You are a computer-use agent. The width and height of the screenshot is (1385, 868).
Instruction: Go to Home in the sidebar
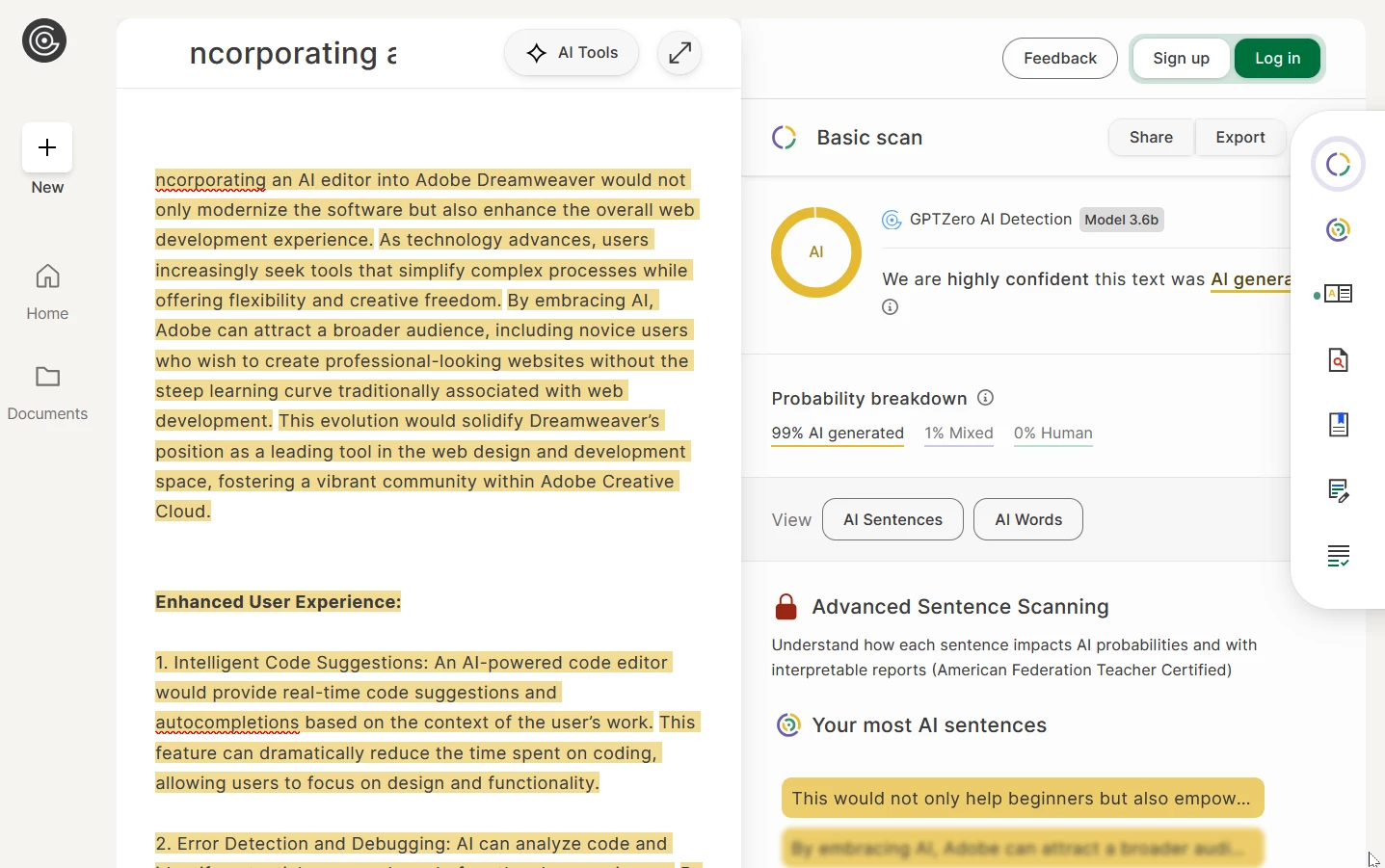coord(47,293)
